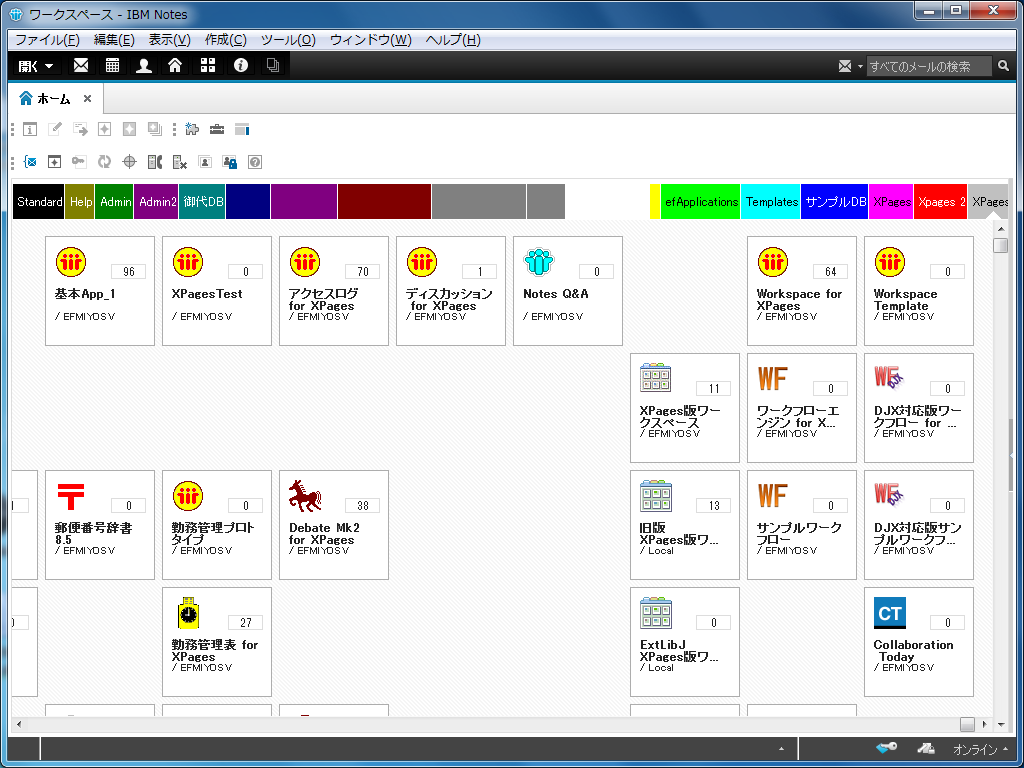
Task: Click the magnifier search button
Action: pos(1003,66)
